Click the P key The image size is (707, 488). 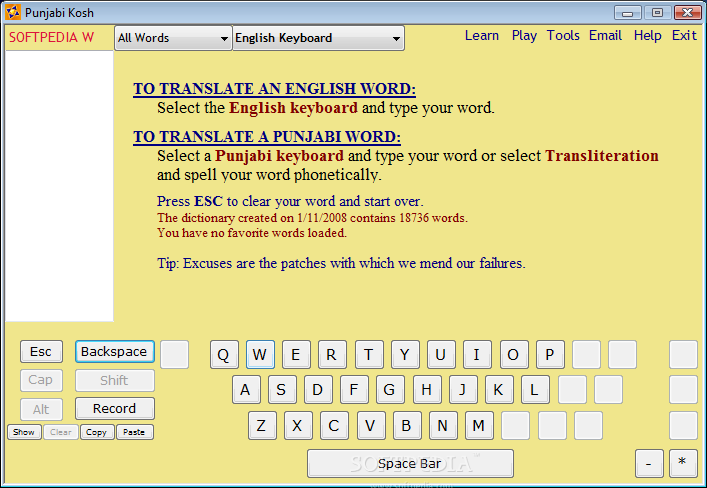tap(550, 355)
